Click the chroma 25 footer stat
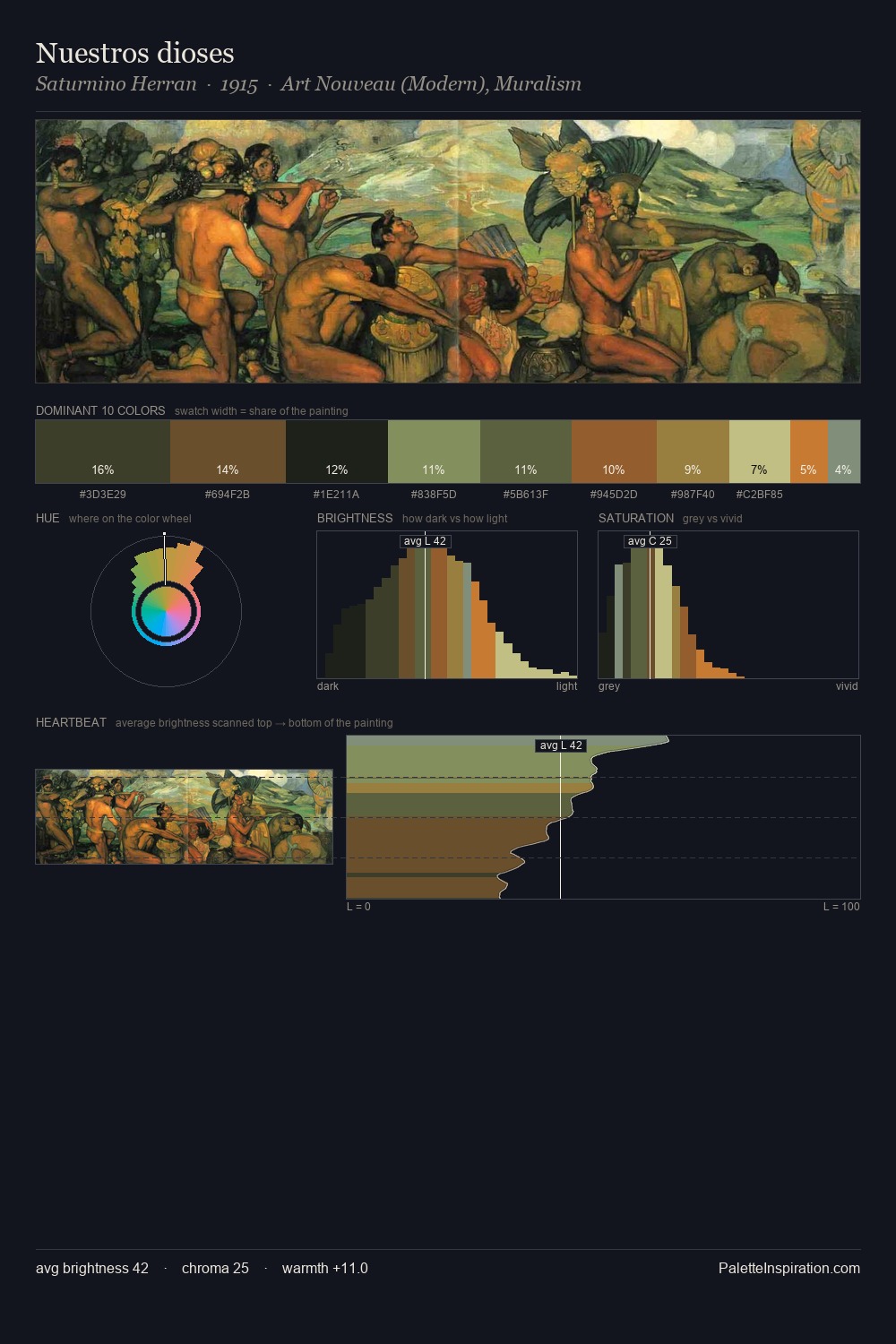 (215, 1268)
